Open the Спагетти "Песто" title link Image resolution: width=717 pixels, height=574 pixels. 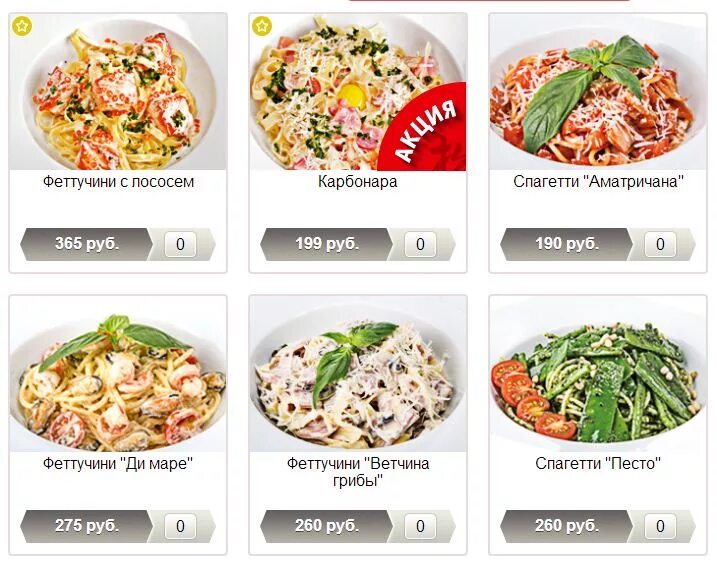click(598, 464)
